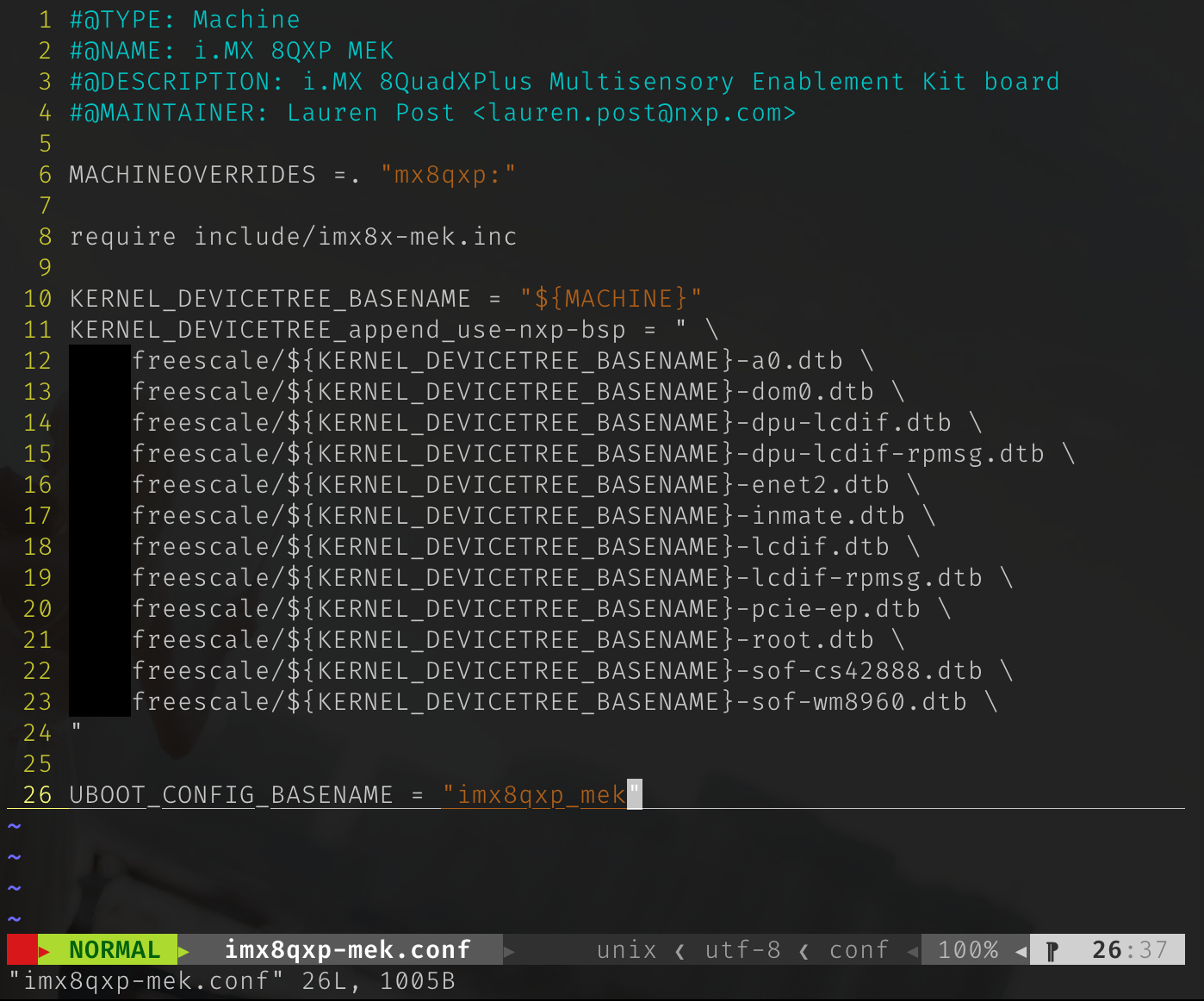Viewport: 1204px width, 1001px height.
Task: Click the #@NAME: i.MX 8QXP MEK line
Action: (x=232, y=50)
